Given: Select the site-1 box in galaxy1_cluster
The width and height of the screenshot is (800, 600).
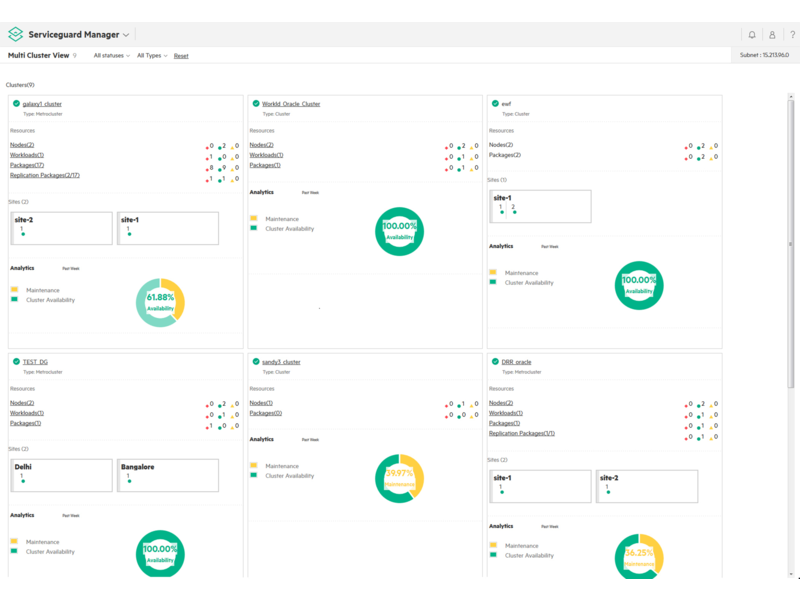Looking at the screenshot, I should pos(168,229).
